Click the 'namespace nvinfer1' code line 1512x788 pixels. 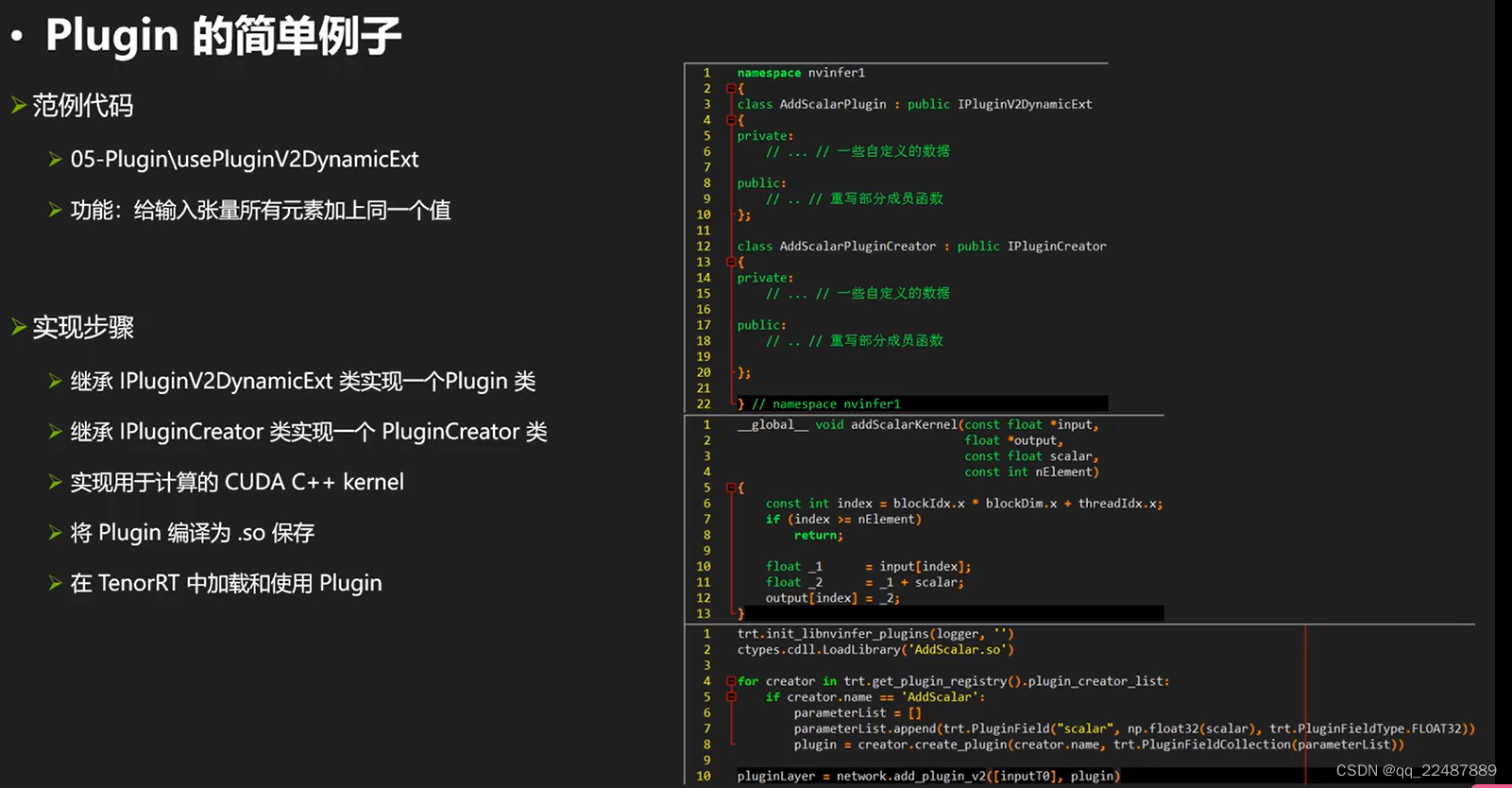(801, 73)
